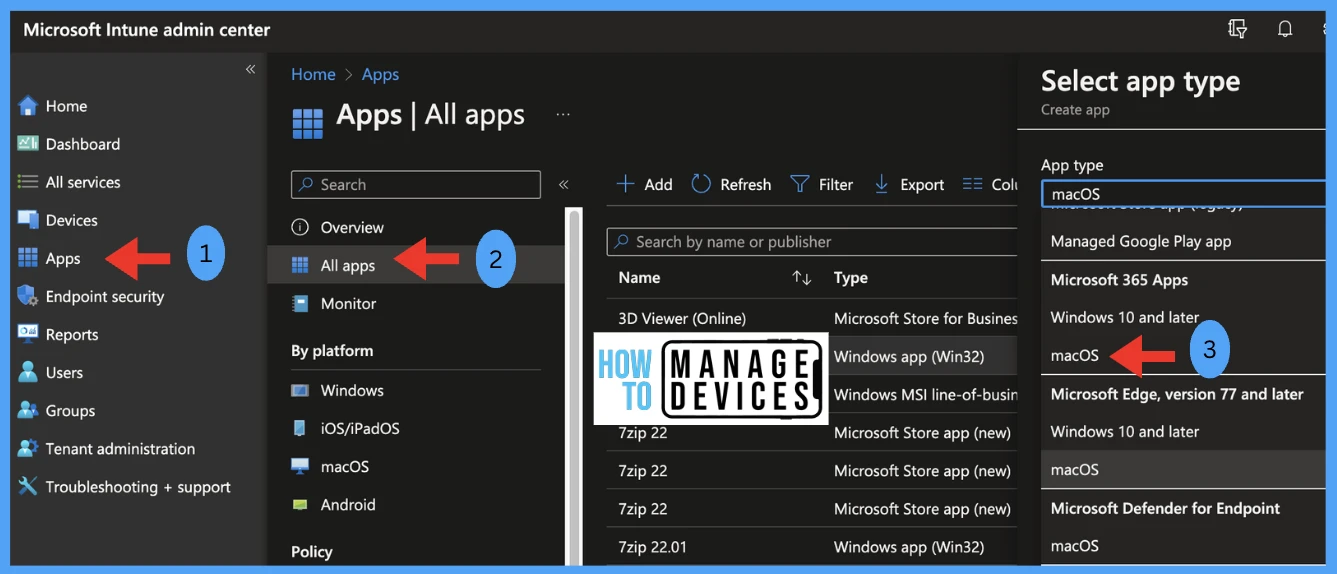Open Home in the left navigation

[x=66, y=106]
